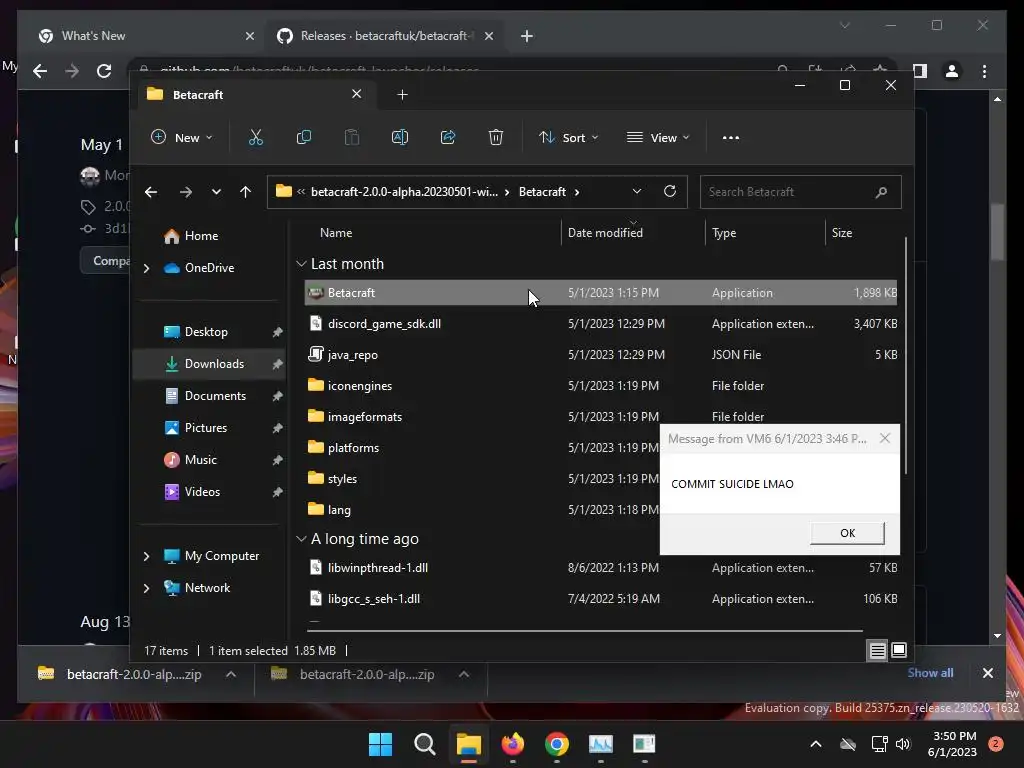Click Show all downloads link

[930, 673]
